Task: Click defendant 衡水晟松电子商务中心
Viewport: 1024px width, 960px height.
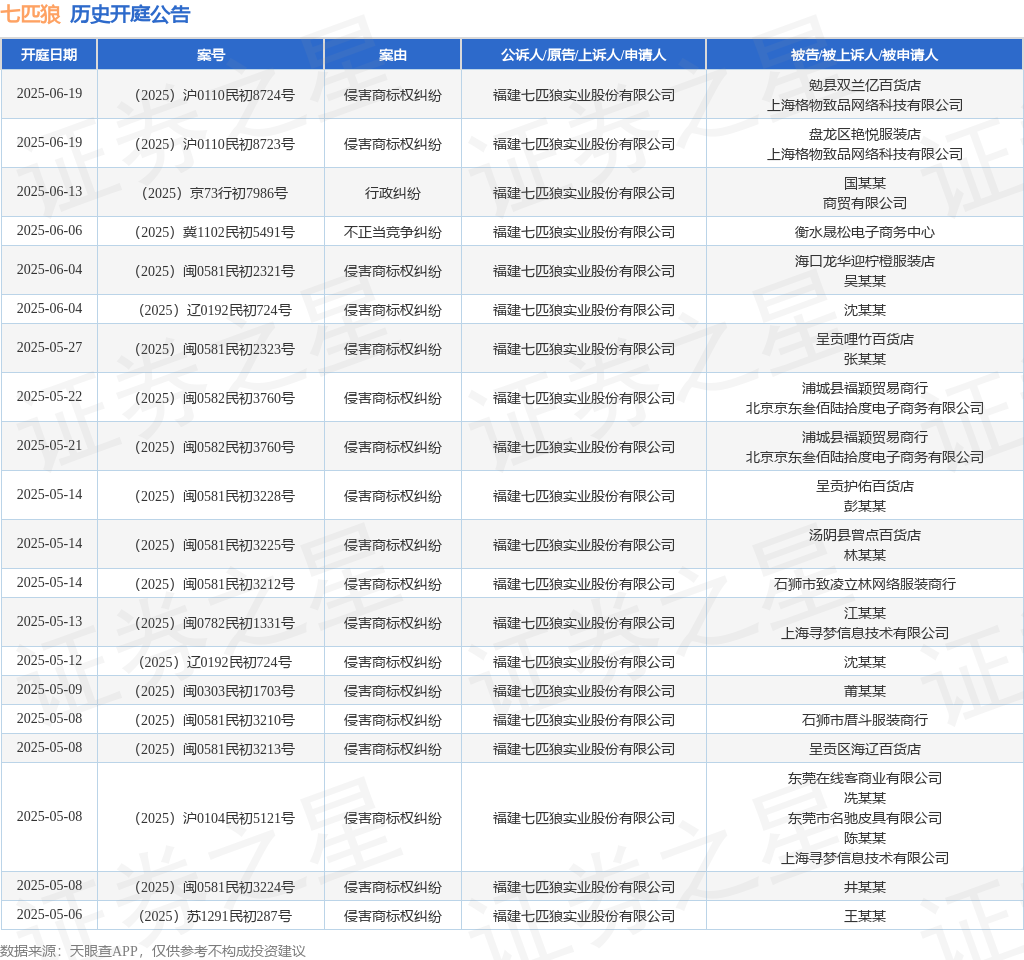Action: point(865,232)
